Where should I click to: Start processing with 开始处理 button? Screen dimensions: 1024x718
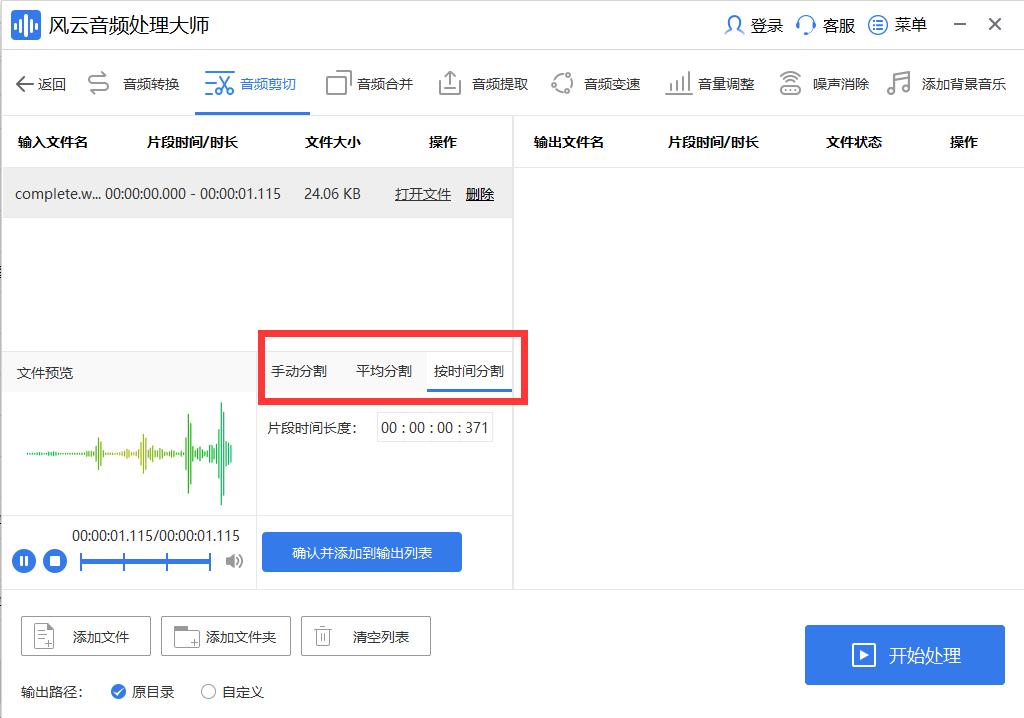(x=904, y=655)
